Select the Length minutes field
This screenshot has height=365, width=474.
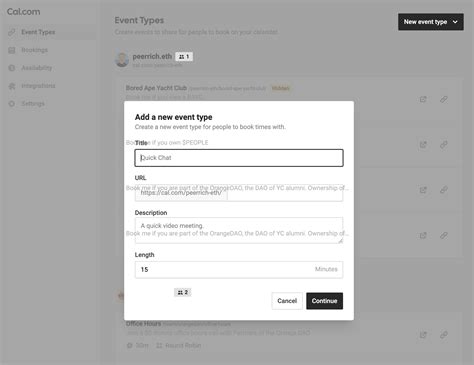click(x=239, y=270)
